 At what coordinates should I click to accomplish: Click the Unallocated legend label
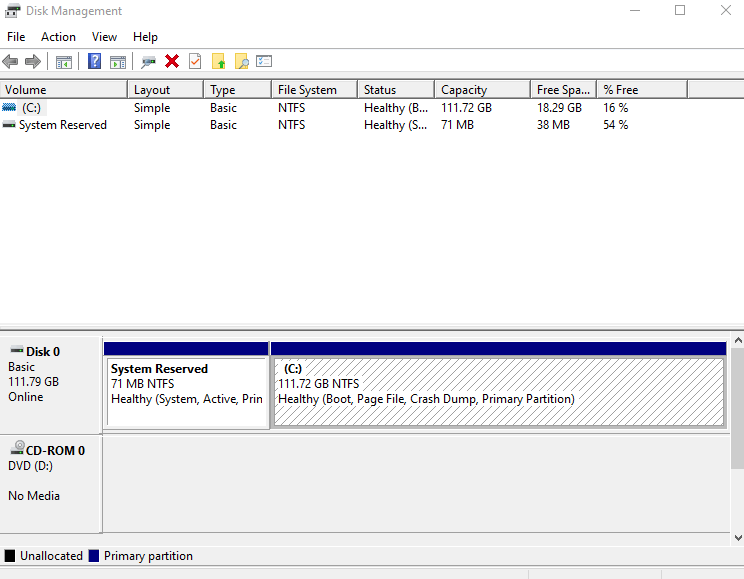coord(51,556)
